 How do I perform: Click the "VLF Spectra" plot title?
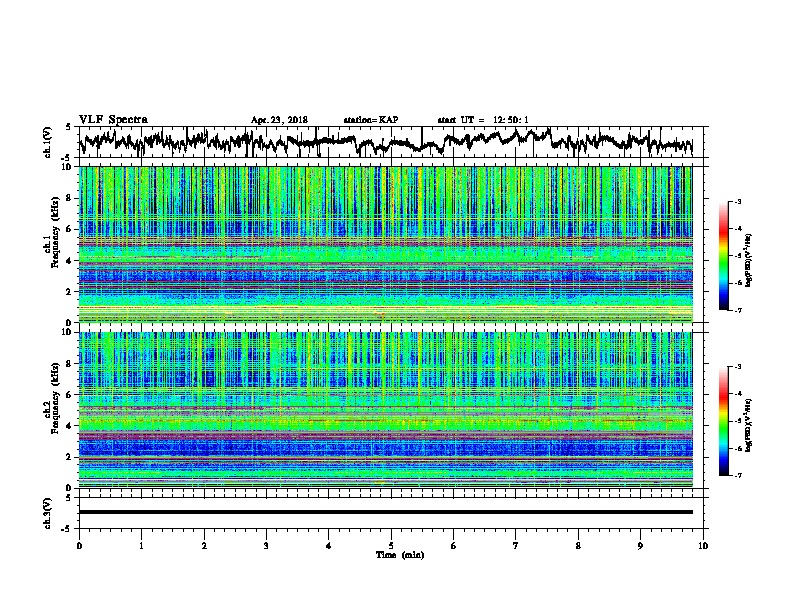(x=113, y=119)
